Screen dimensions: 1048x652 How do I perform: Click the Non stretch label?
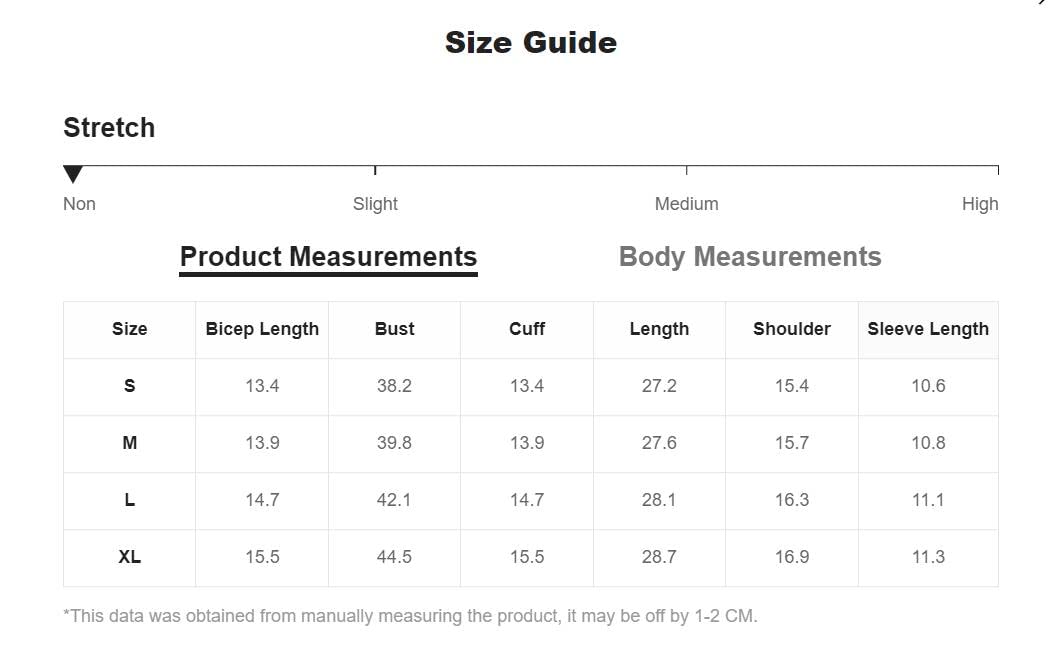tap(80, 204)
